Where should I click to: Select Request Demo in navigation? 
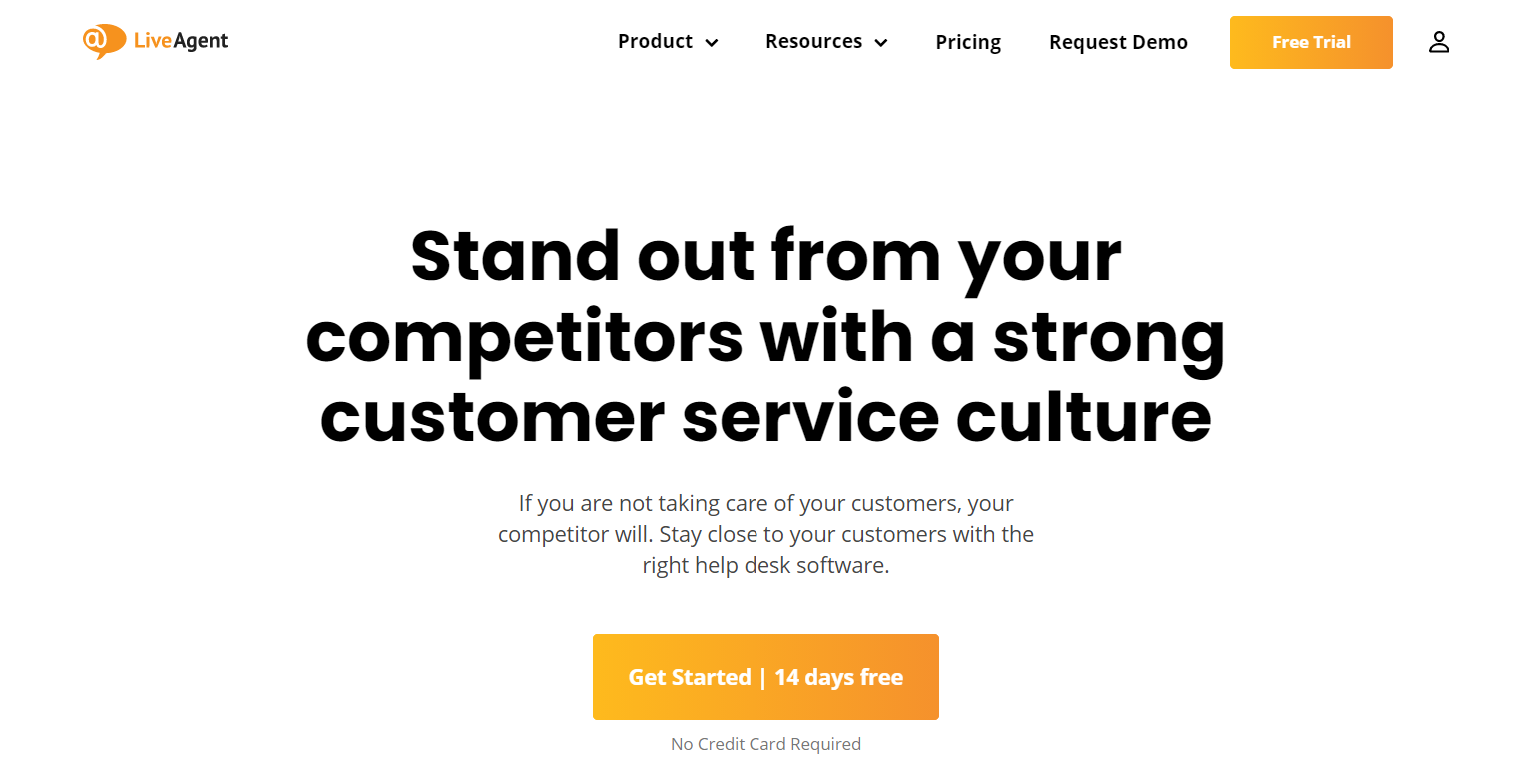tap(1118, 42)
